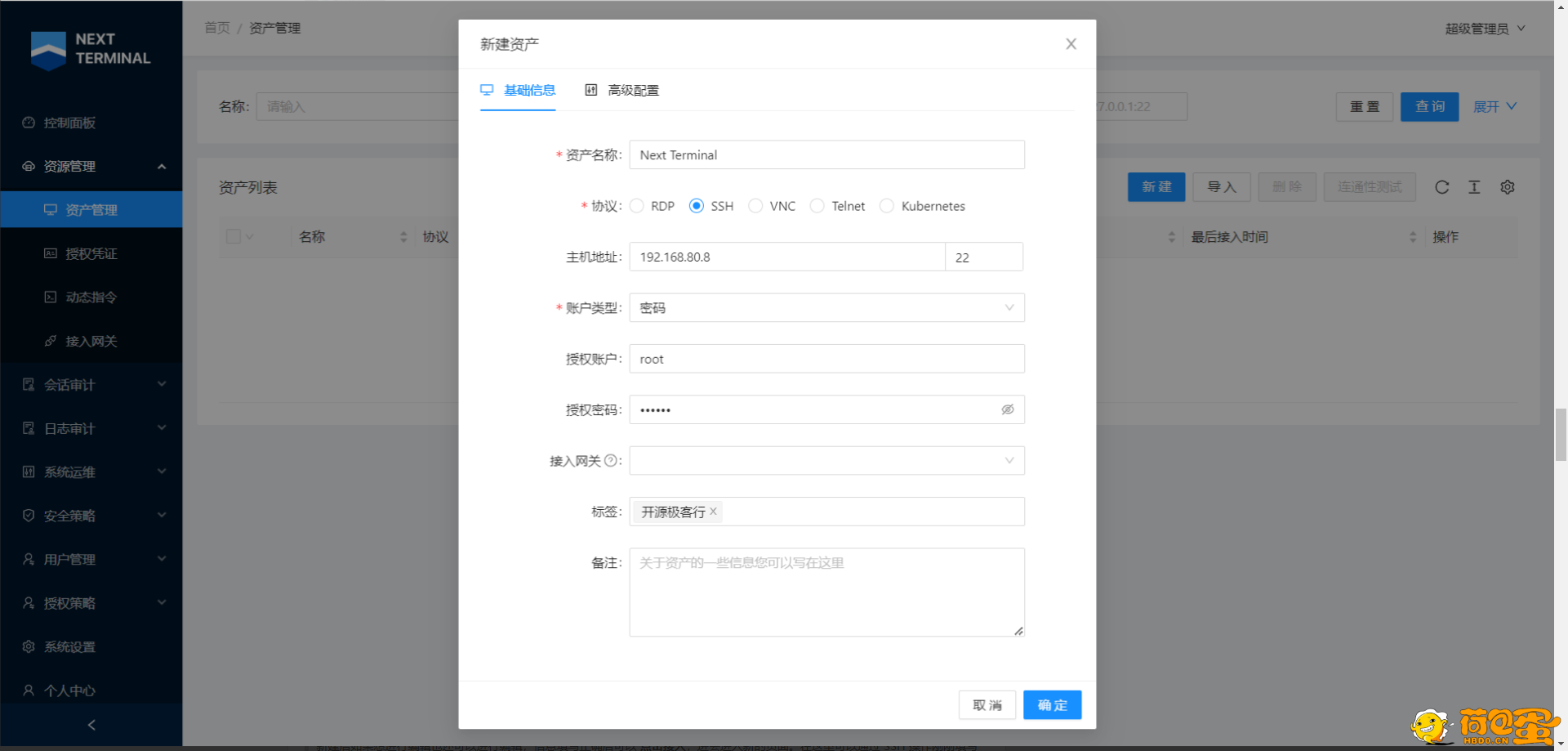Click the port number field showing 22
This screenshot has height=751, width=1568.
tap(984, 257)
